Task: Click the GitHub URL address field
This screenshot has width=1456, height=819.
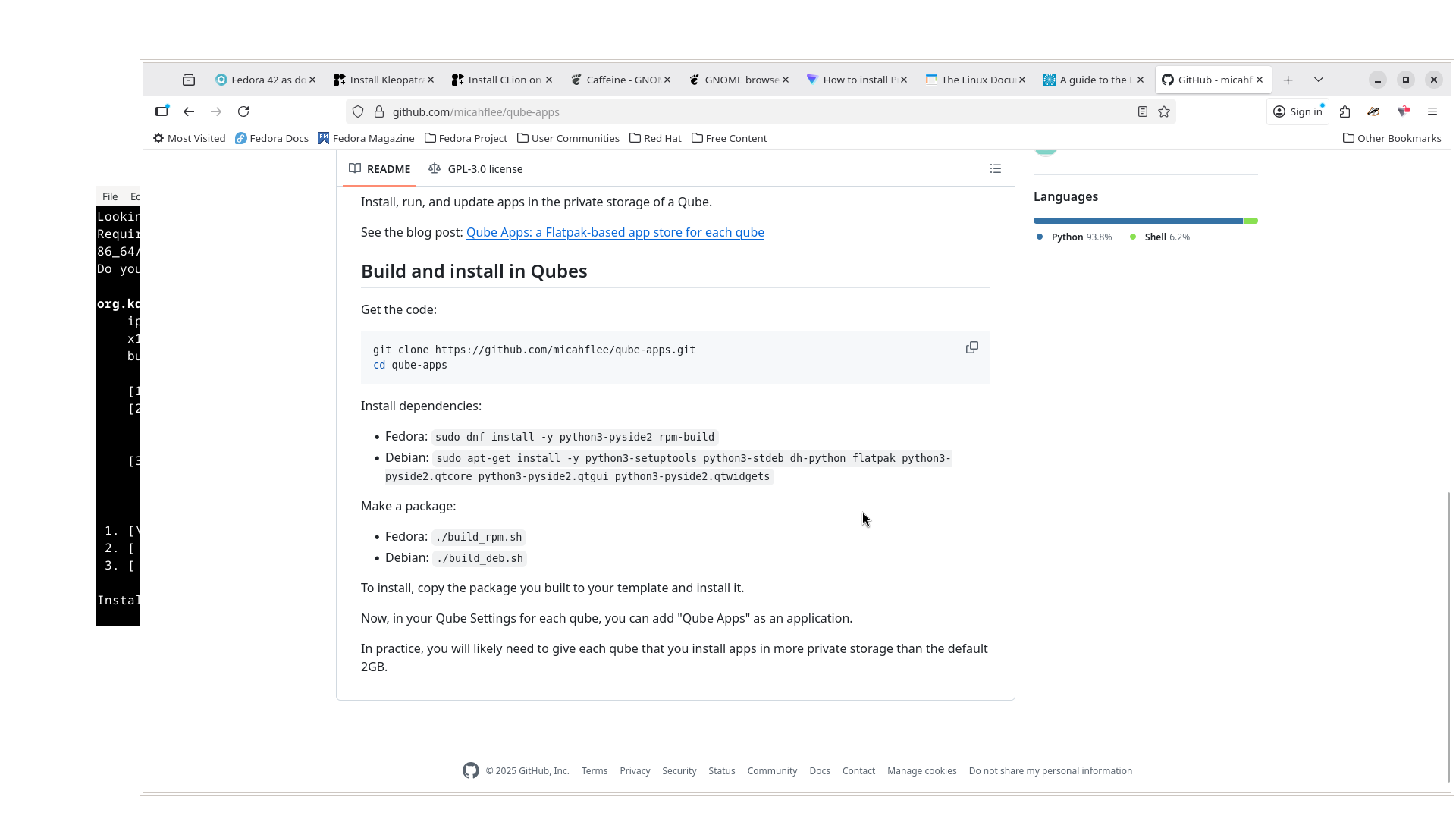Action: click(x=758, y=111)
